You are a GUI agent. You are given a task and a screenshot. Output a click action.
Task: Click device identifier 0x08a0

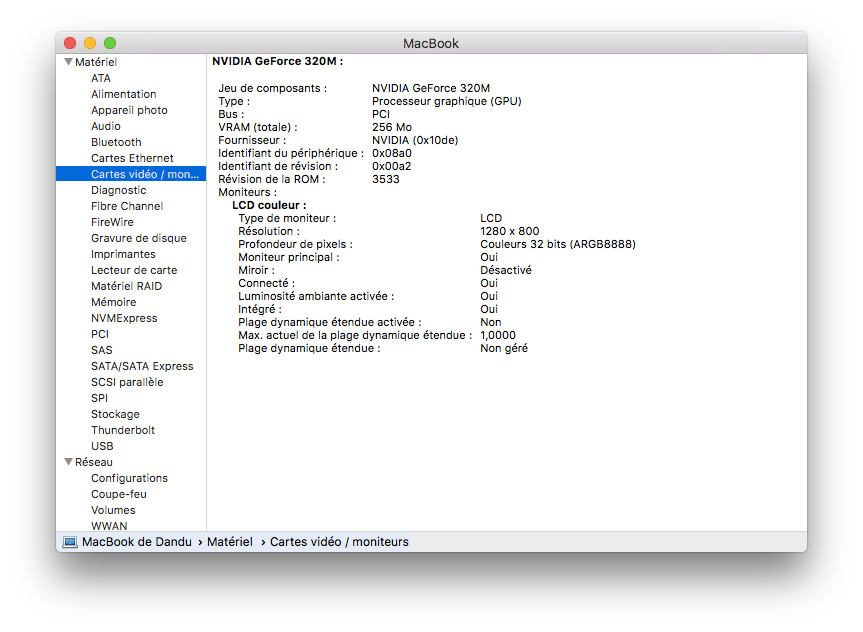tap(392, 153)
